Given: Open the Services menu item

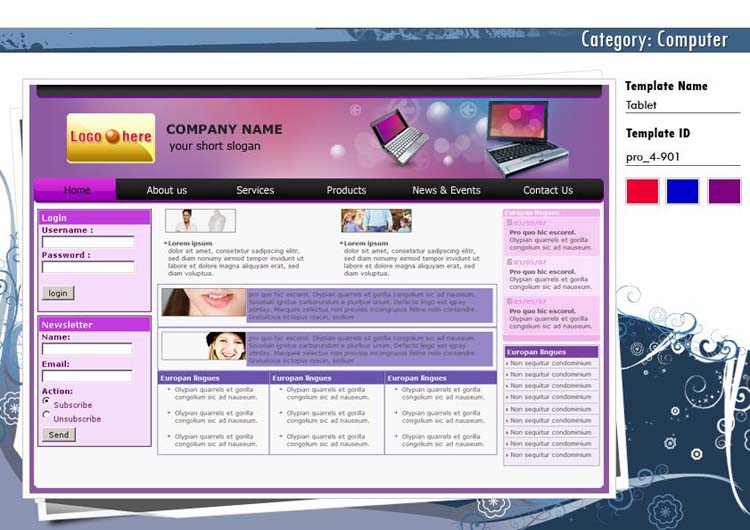Looking at the screenshot, I should click(255, 190).
